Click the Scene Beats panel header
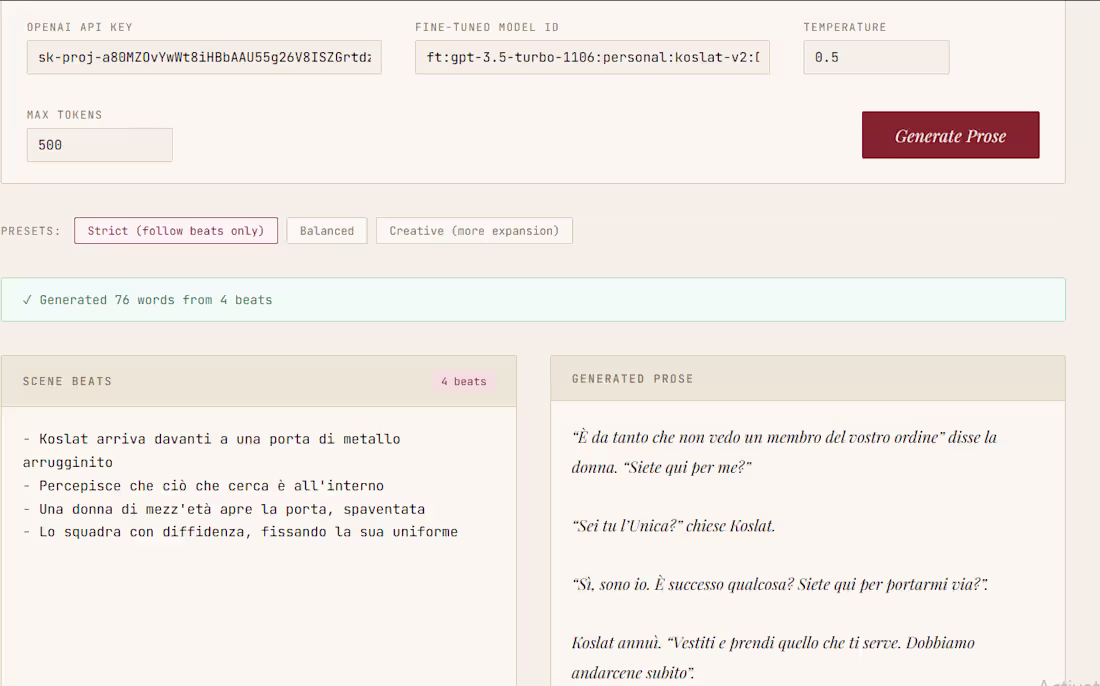The width and height of the screenshot is (1100, 686). (x=259, y=381)
